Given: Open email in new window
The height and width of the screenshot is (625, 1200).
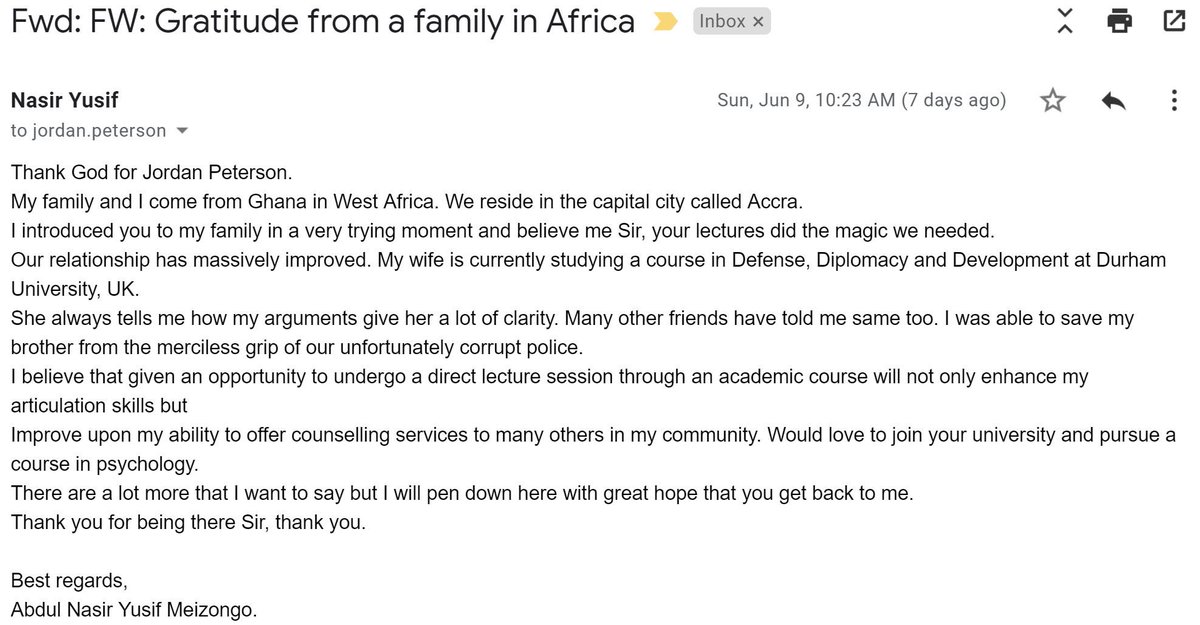Looking at the screenshot, I should [x=1171, y=21].
